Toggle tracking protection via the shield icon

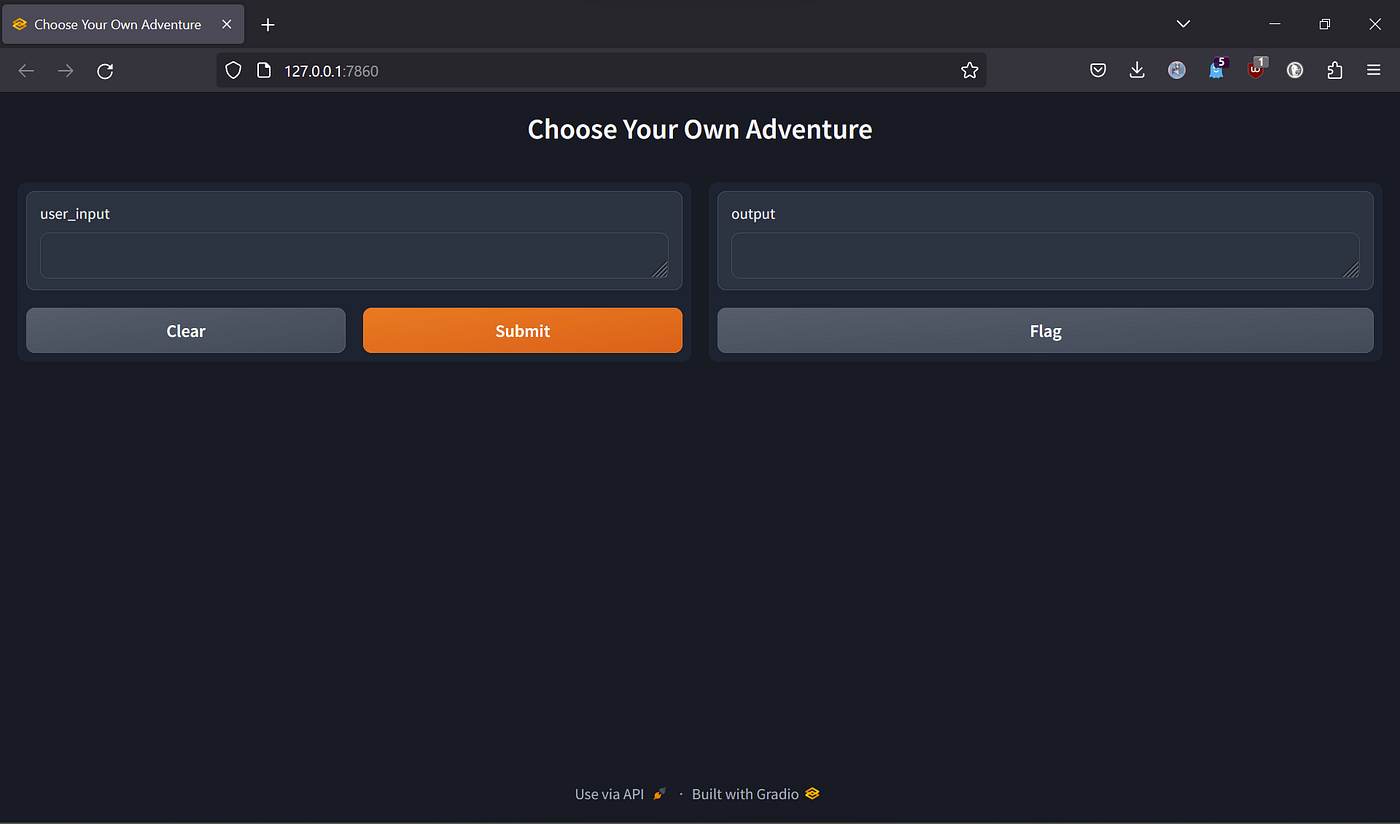pos(233,70)
